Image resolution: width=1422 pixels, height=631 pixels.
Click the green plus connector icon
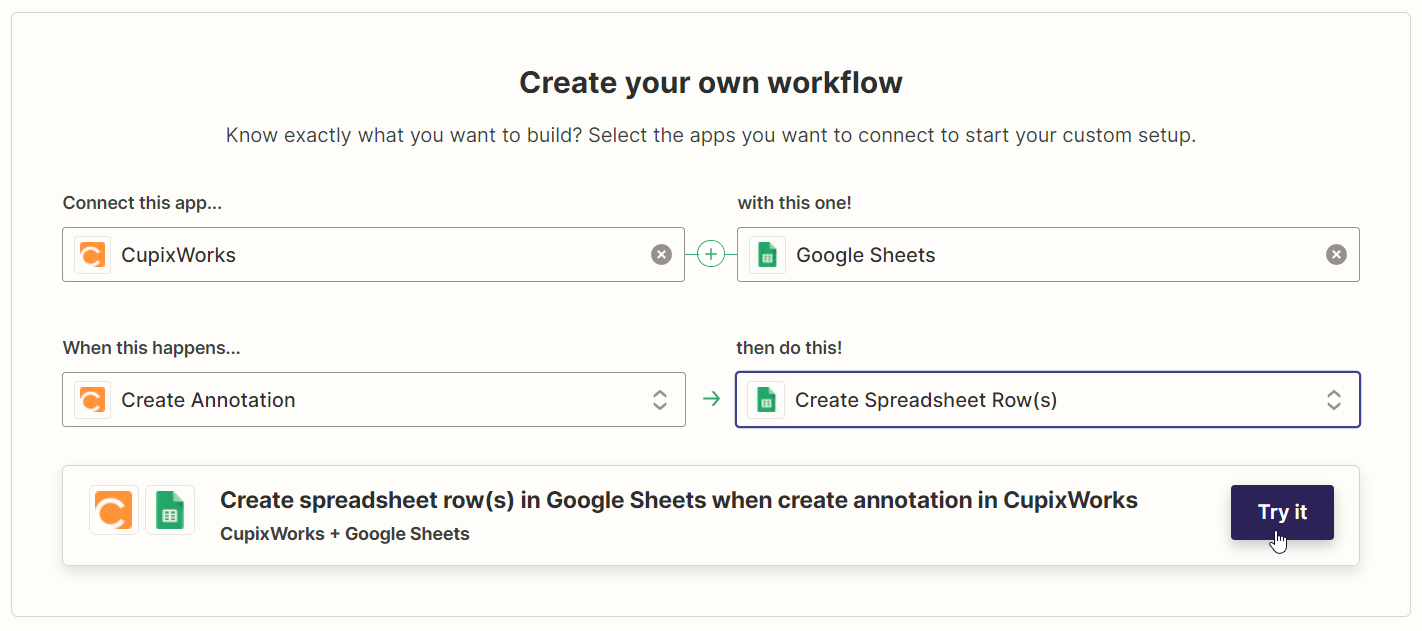(x=711, y=255)
